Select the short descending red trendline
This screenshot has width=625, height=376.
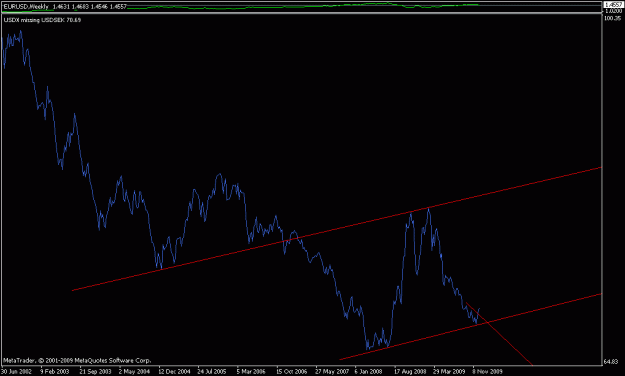click(x=499, y=334)
